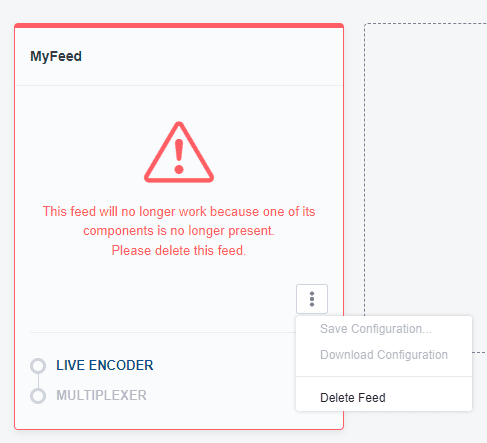This screenshot has width=487, height=443.
Task: Select the Live Encoder circle node
Action: pos(38,366)
